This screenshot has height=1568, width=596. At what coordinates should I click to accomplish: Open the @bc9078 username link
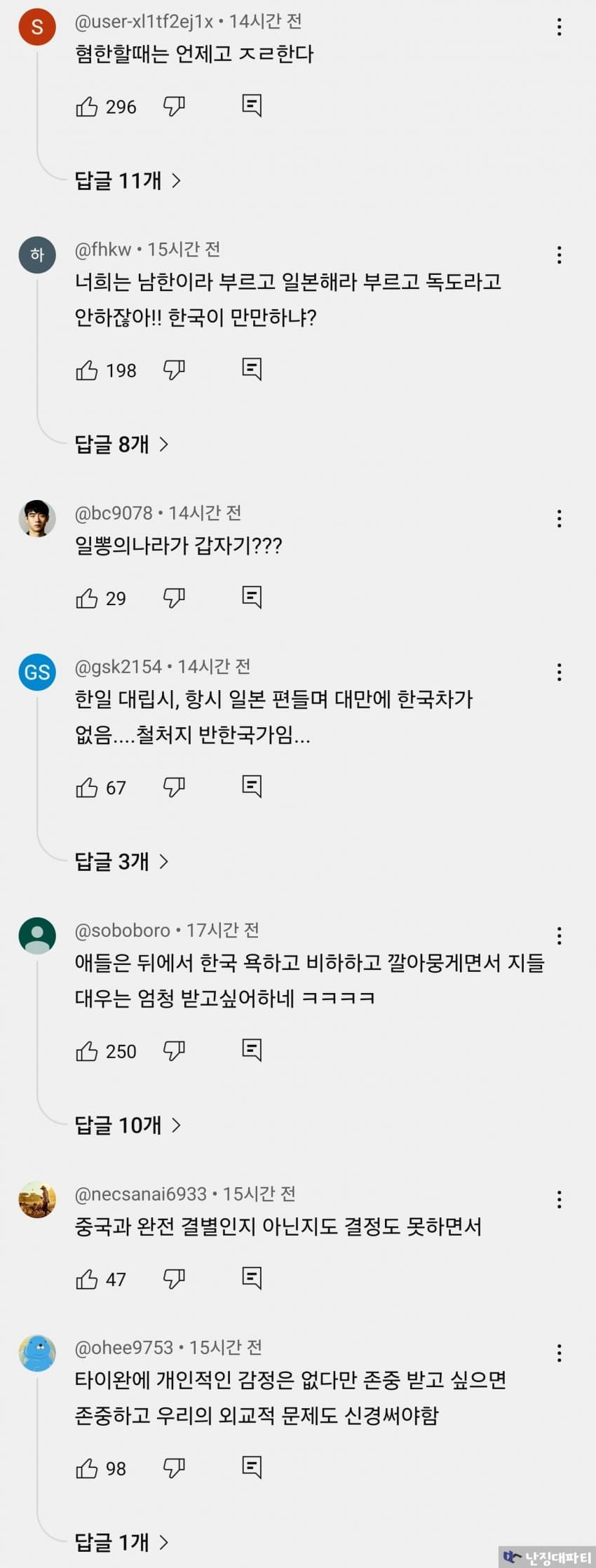click(x=114, y=513)
